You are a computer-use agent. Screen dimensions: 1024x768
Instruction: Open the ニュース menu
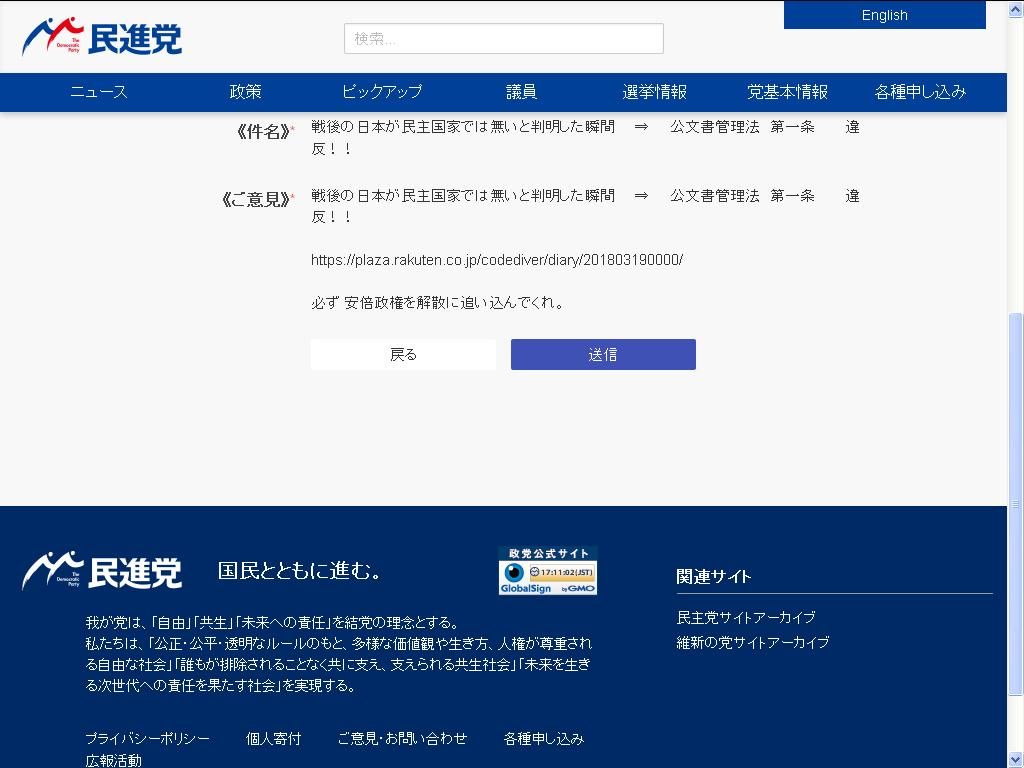pyautogui.click(x=99, y=92)
